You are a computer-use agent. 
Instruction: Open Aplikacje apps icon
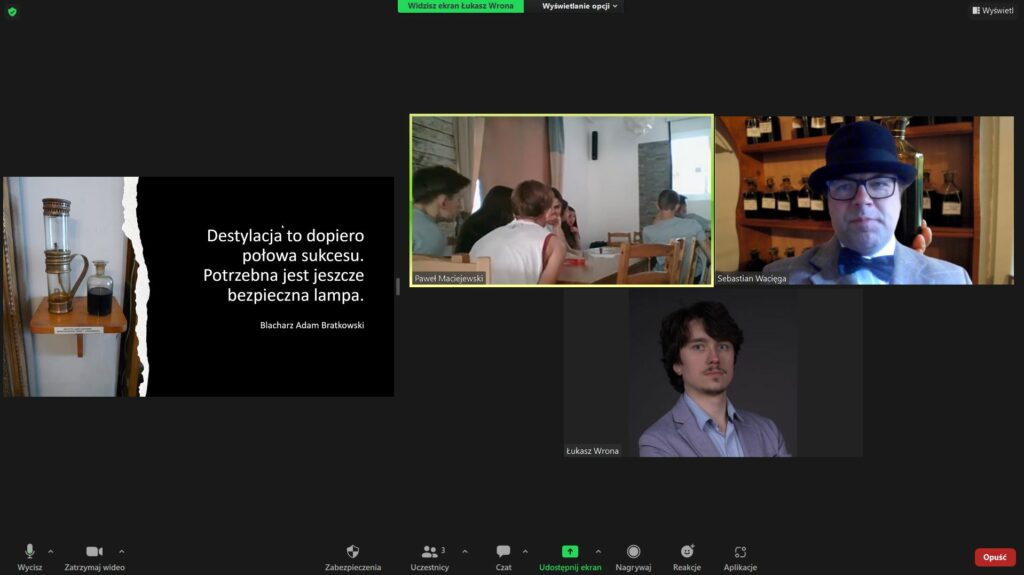[x=740, y=552]
